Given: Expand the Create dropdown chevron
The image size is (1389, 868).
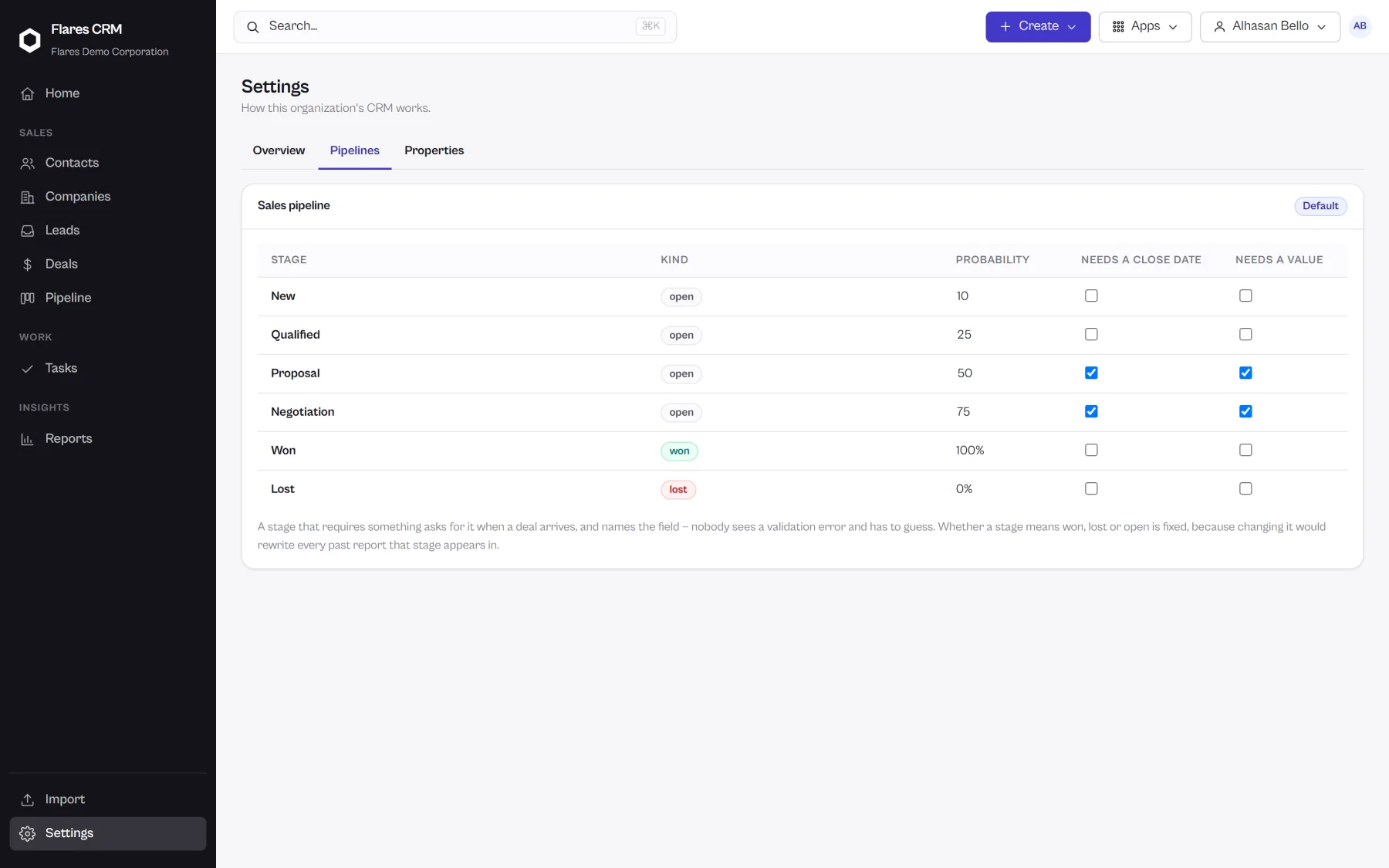Looking at the screenshot, I should (1072, 27).
